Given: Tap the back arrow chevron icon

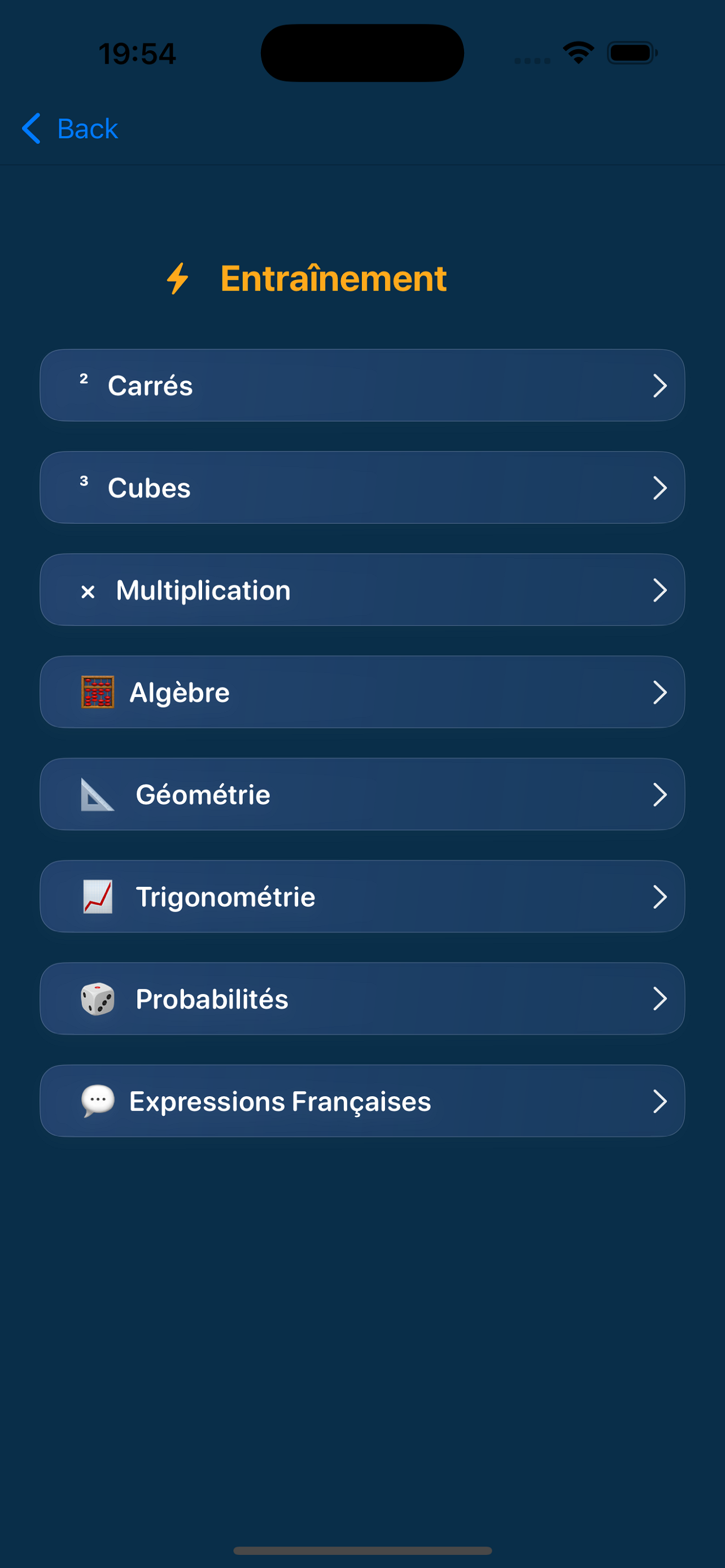Looking at the screenshot, I should (32, 129).
